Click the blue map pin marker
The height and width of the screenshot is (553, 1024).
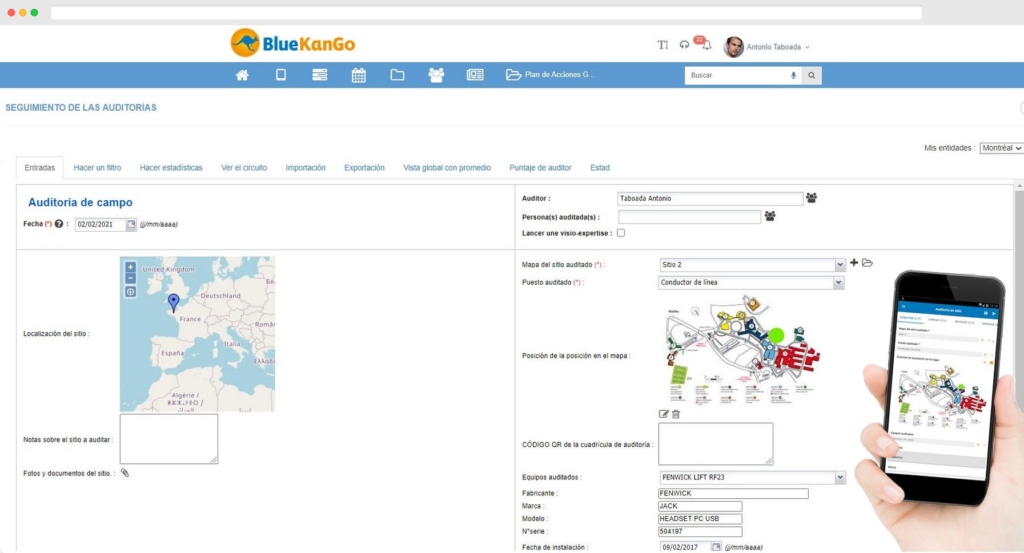173,302
